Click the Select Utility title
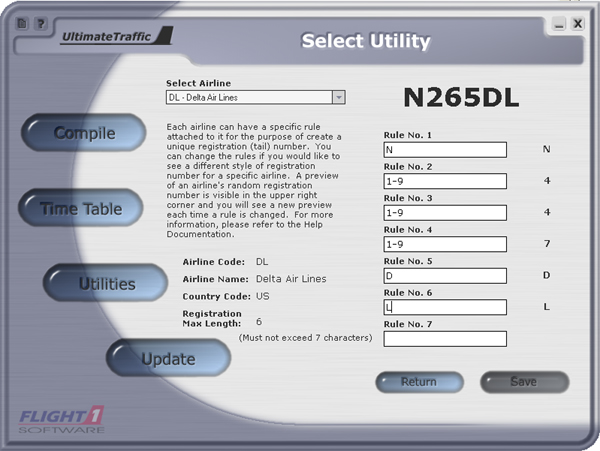Image resolution: width=600 pixels, height=451 pixels. [x=366, y=41]
